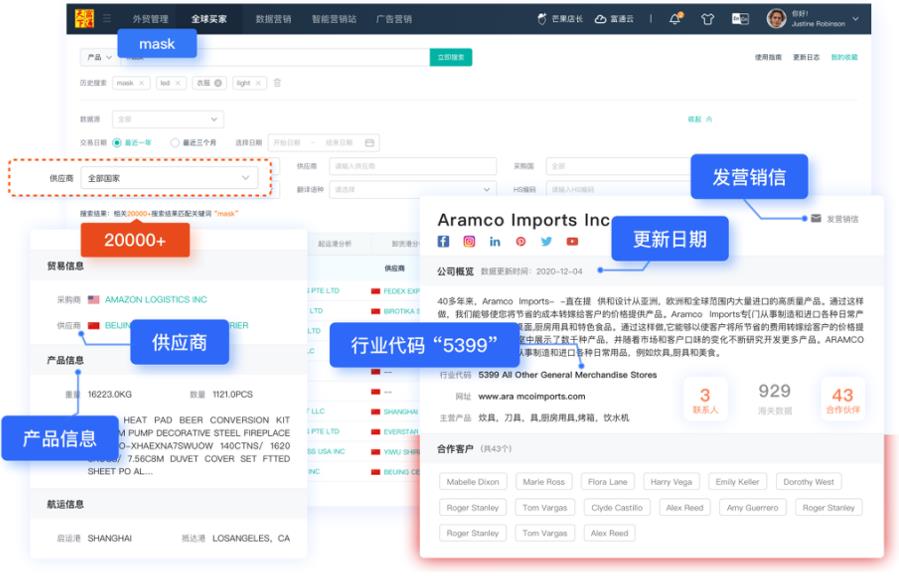Select partner tag Harry Vega

pos(671,482)
